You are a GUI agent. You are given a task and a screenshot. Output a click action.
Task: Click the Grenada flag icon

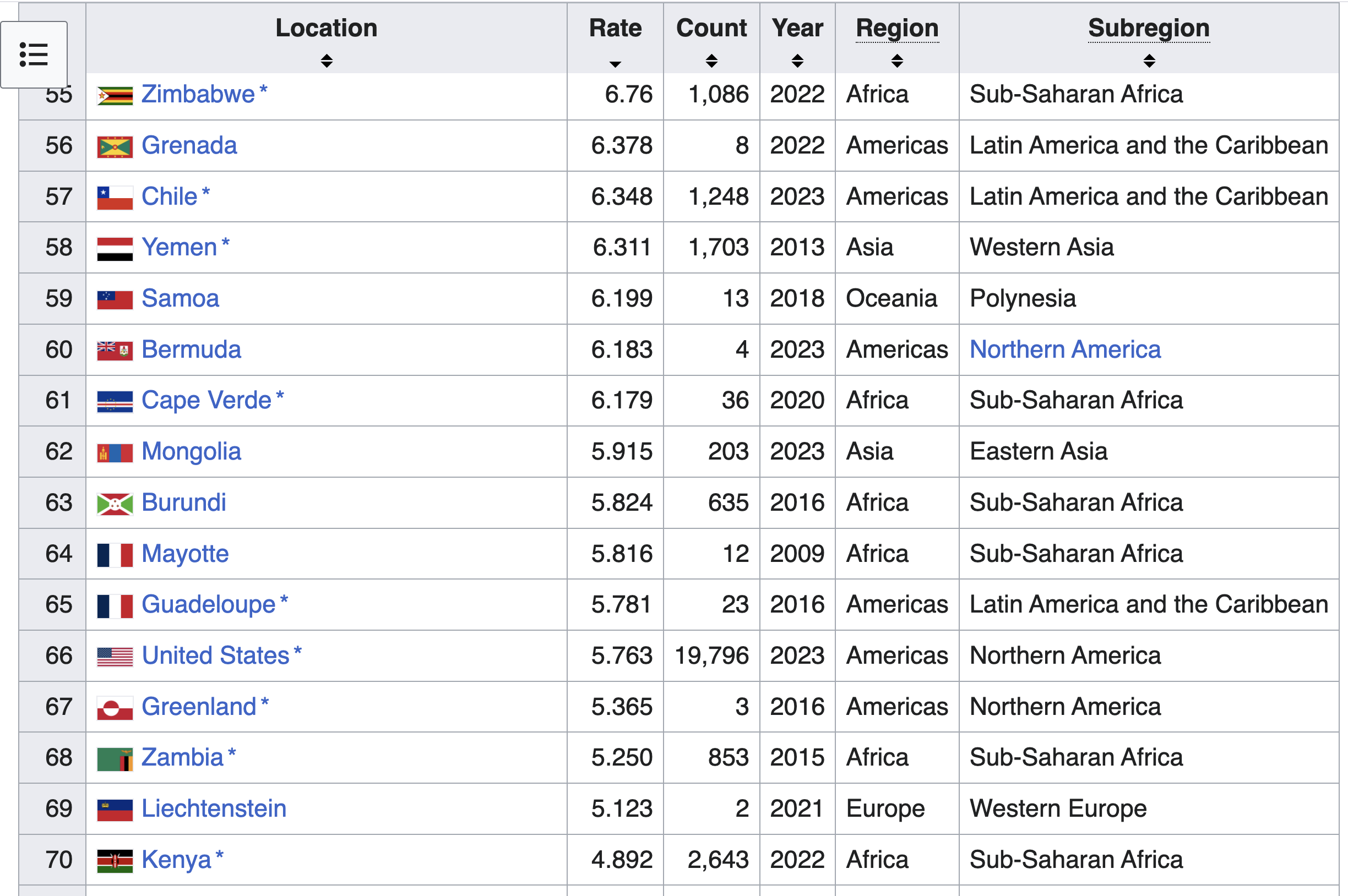(115, 147)
